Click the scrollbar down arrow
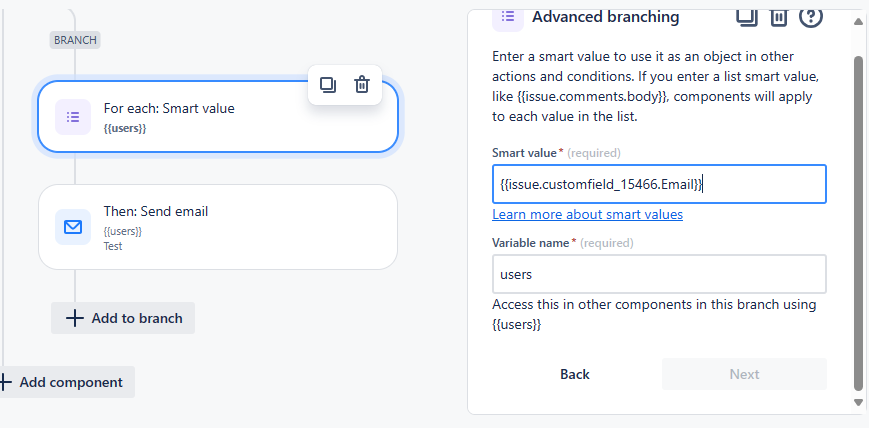869x428 pixels. (857, 402)
